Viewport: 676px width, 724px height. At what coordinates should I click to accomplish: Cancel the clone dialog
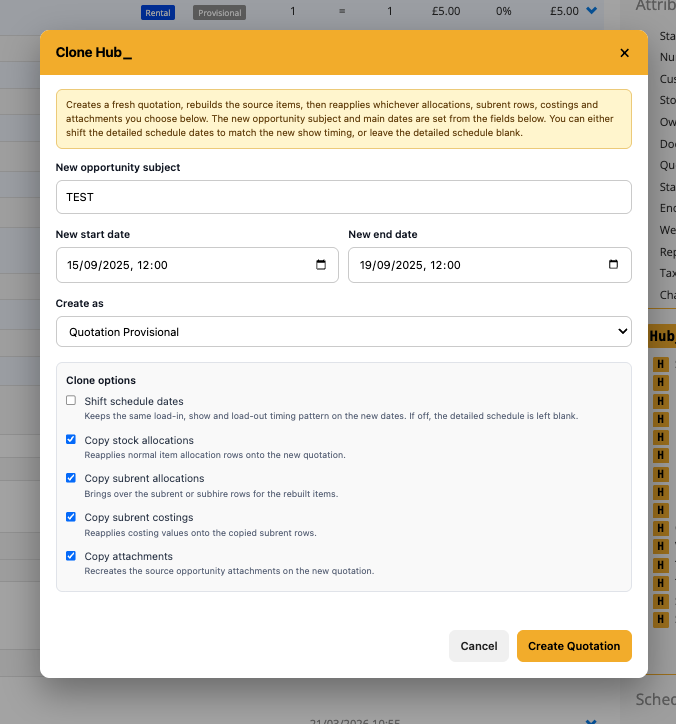point(479,646)
